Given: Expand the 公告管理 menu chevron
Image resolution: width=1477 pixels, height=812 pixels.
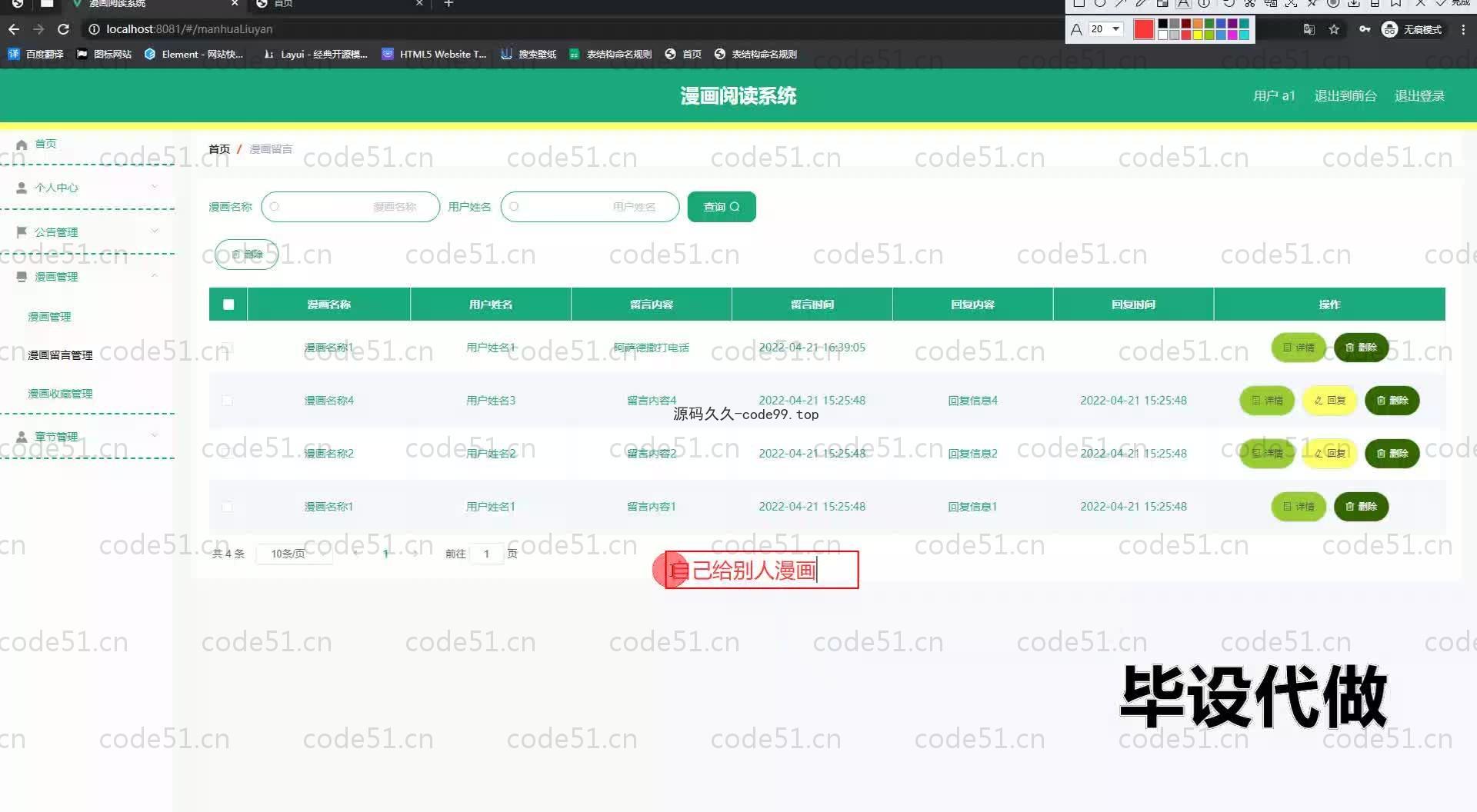Looking at the screenshot, I should (155, 231).
